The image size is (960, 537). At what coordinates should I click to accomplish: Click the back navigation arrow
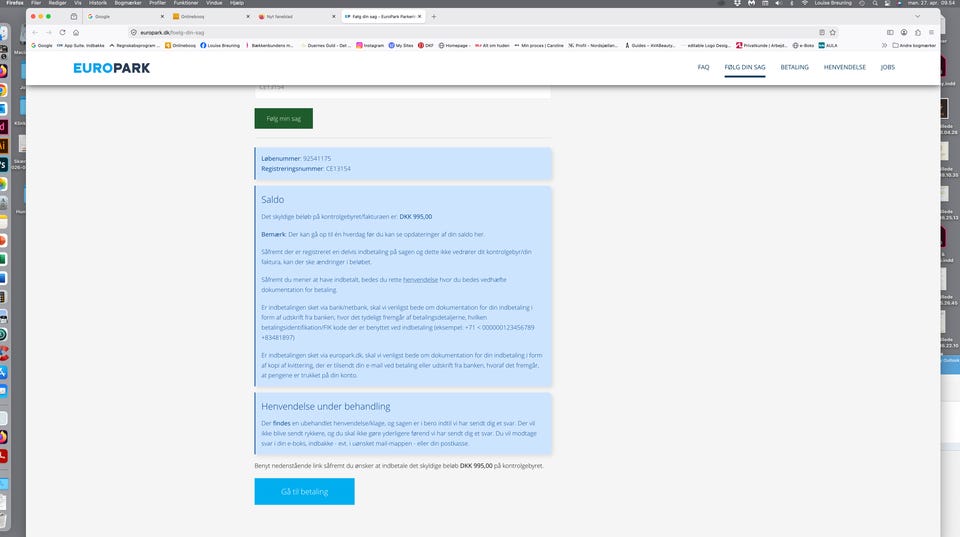click(35, 32)
